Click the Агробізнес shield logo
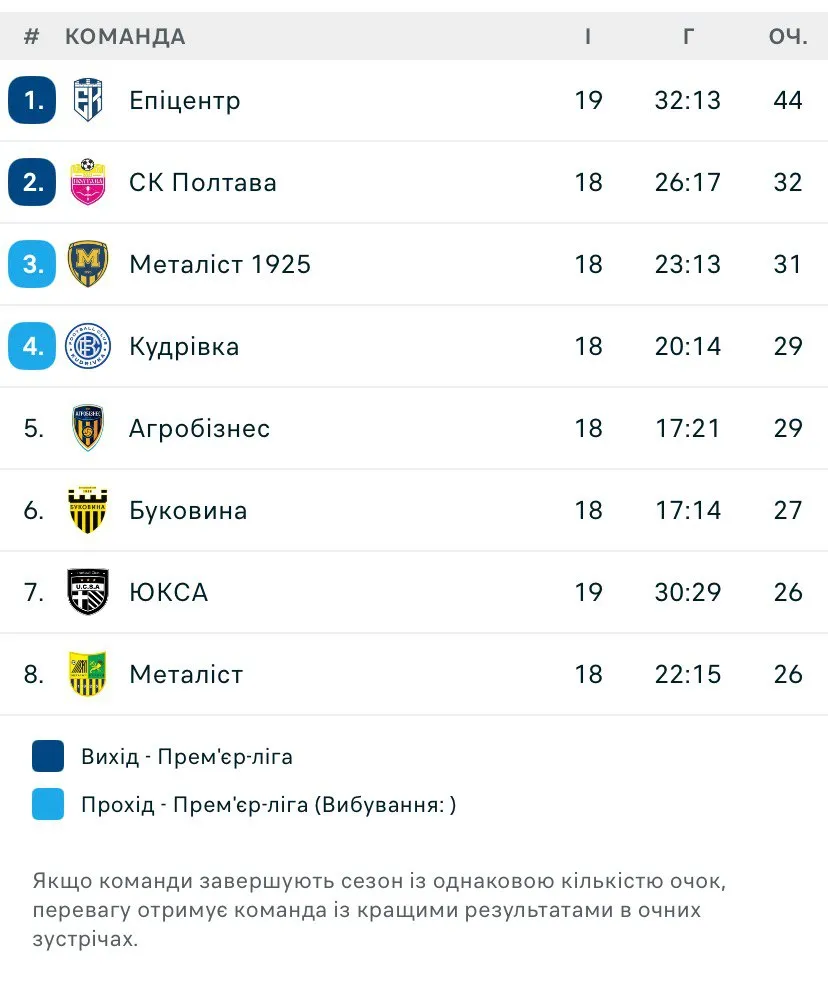The image size is (828, 1006). click(88, 428)
